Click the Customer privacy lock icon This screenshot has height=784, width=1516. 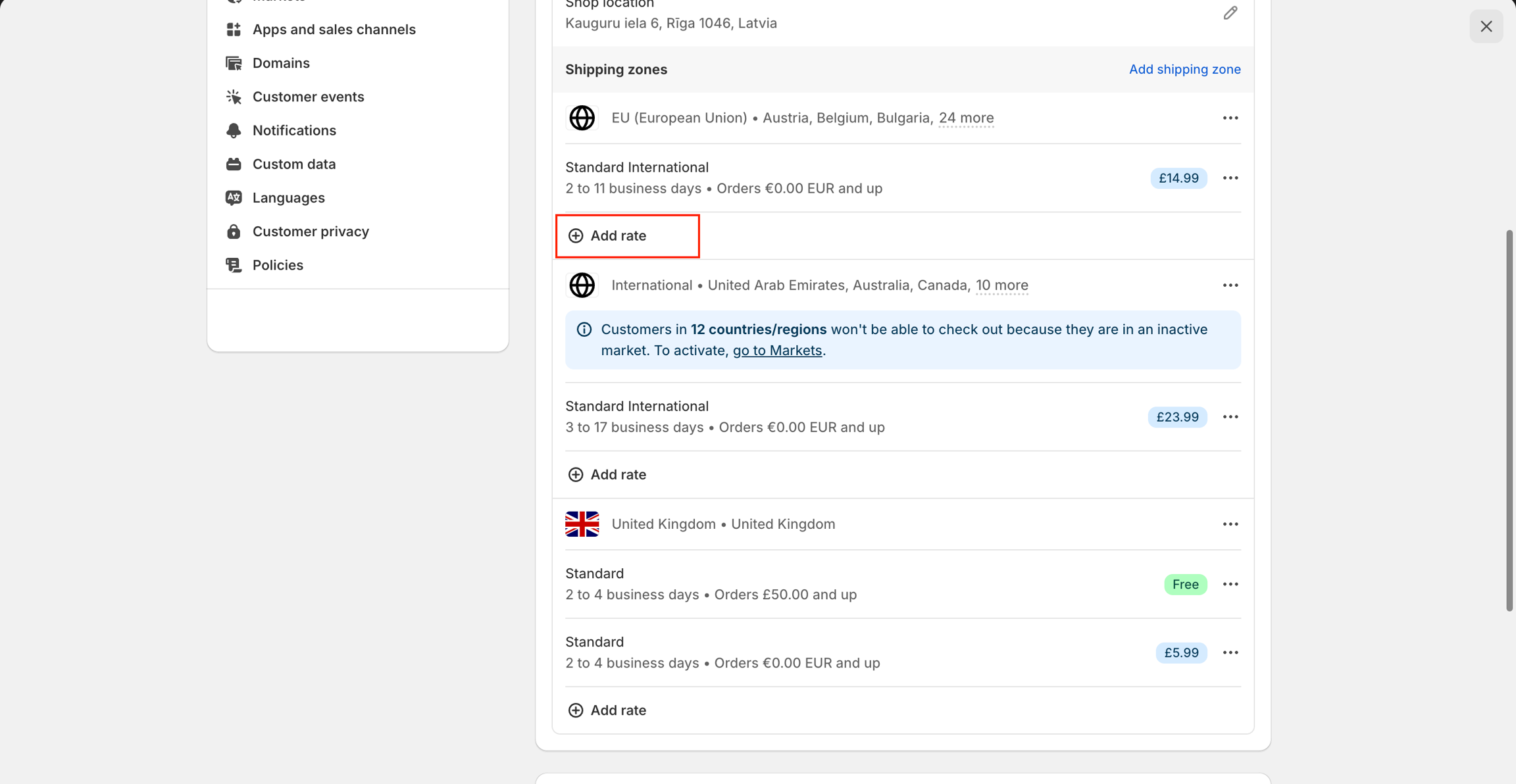[x=234, y=232]
